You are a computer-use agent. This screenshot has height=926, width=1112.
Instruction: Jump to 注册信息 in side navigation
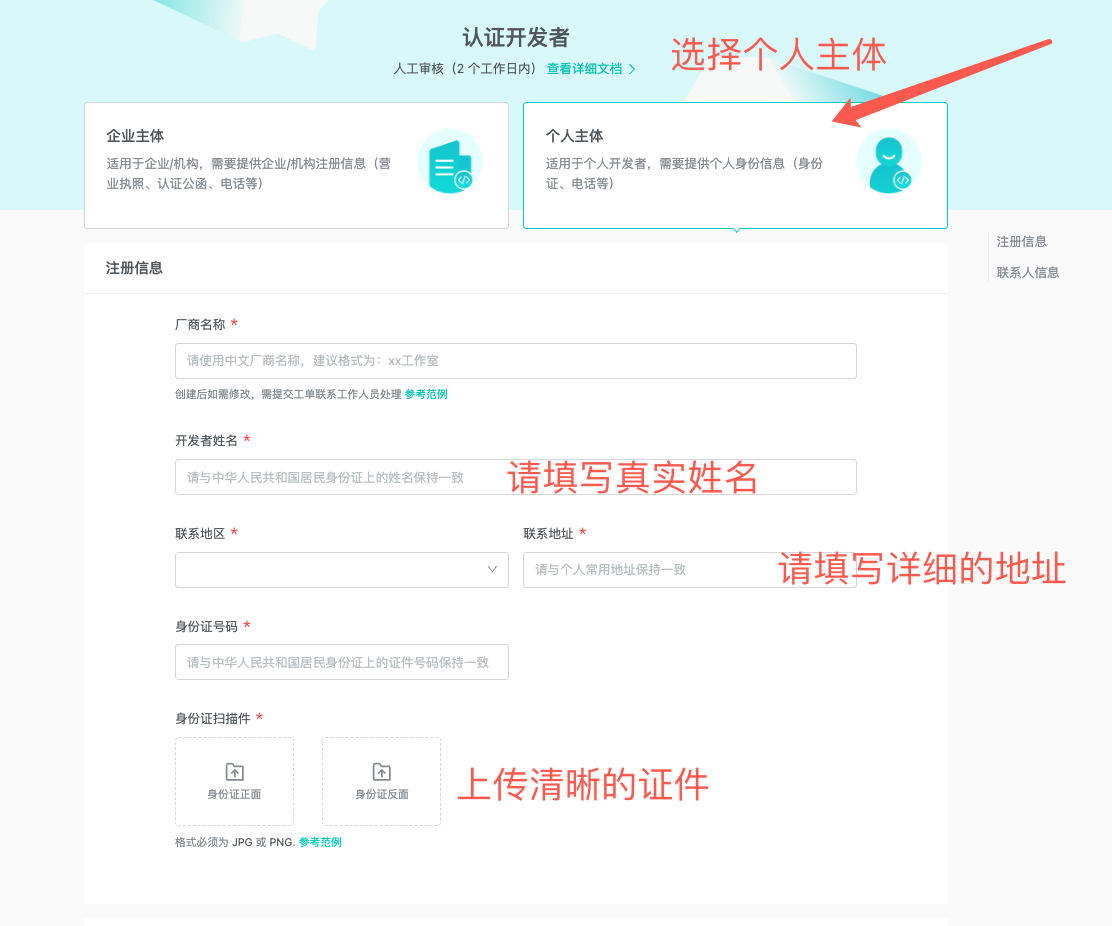pyautogui.click(x=1021, y=242)
